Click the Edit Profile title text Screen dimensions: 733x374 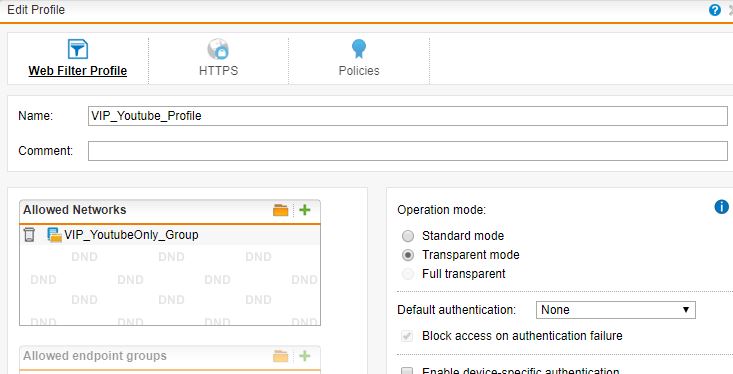coord(36,10)
